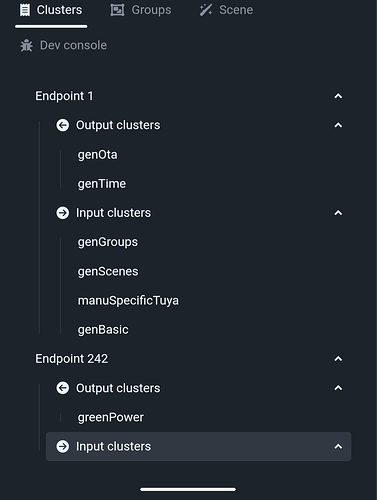Collapse Endpoint 1 Output clusters chevron
The height and width of the screenshot is (500, 377).
click(338, 125)
